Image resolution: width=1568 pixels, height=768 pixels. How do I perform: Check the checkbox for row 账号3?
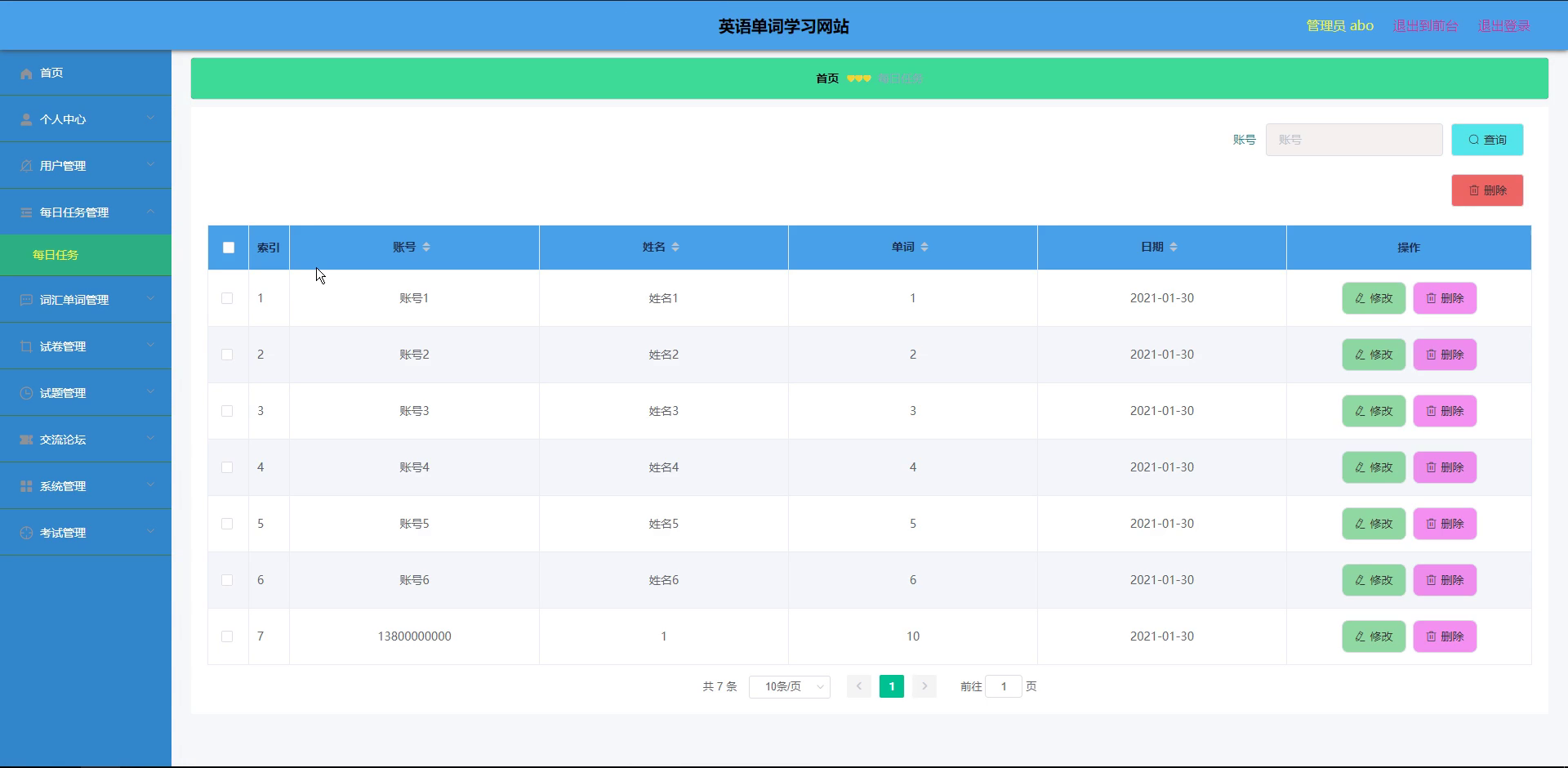[227, 412]
